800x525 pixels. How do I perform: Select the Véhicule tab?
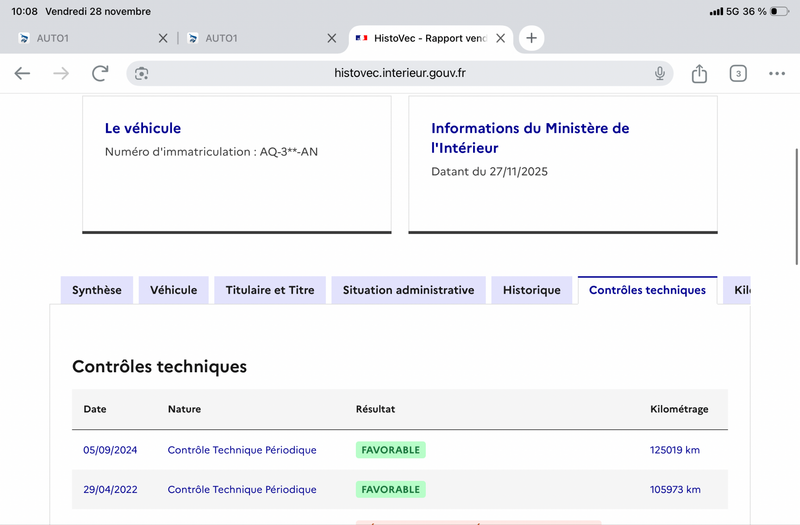[x=174, y=290]
